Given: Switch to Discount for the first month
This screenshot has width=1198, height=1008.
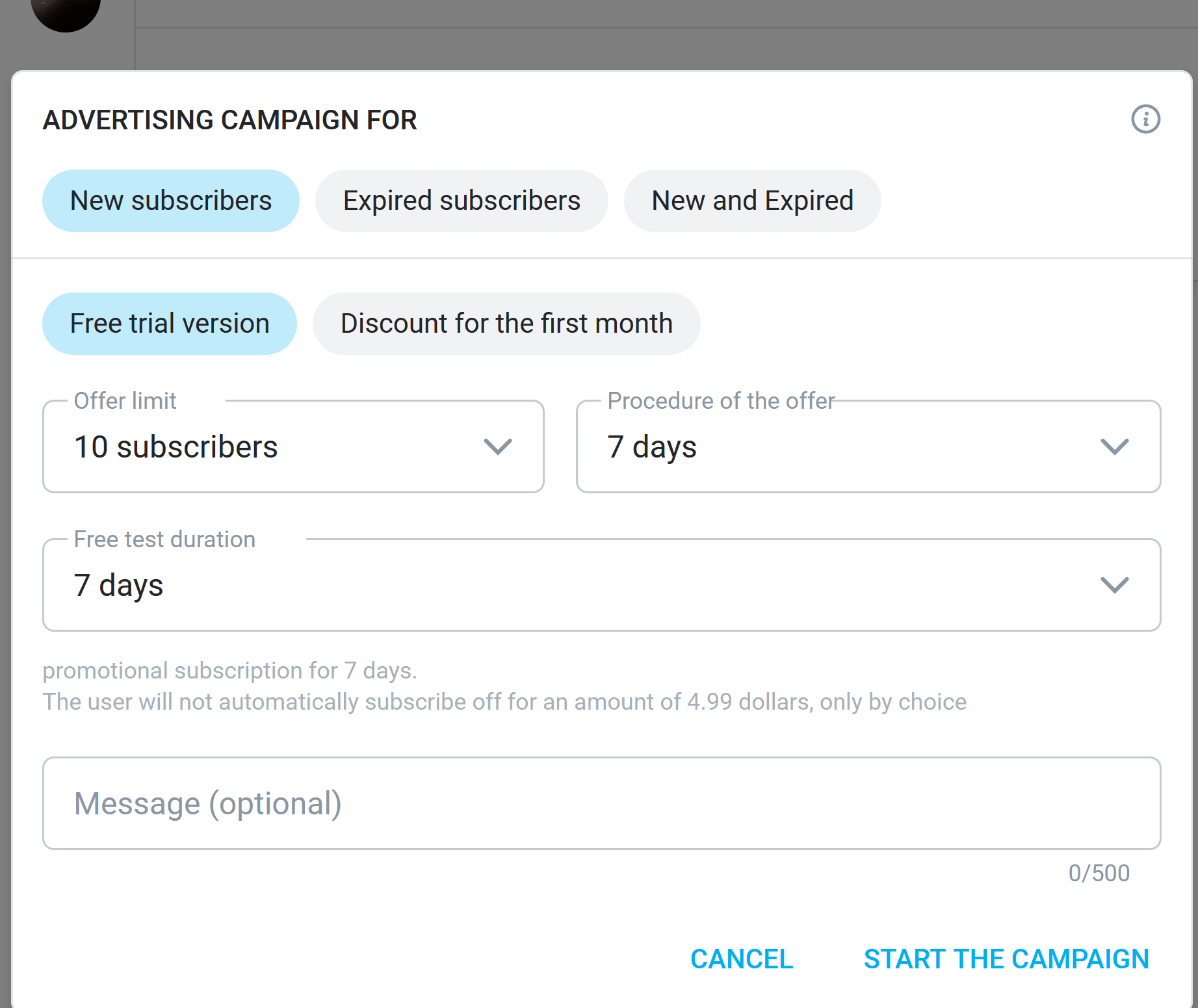Looking at the screenshot, I should point(506,324).
